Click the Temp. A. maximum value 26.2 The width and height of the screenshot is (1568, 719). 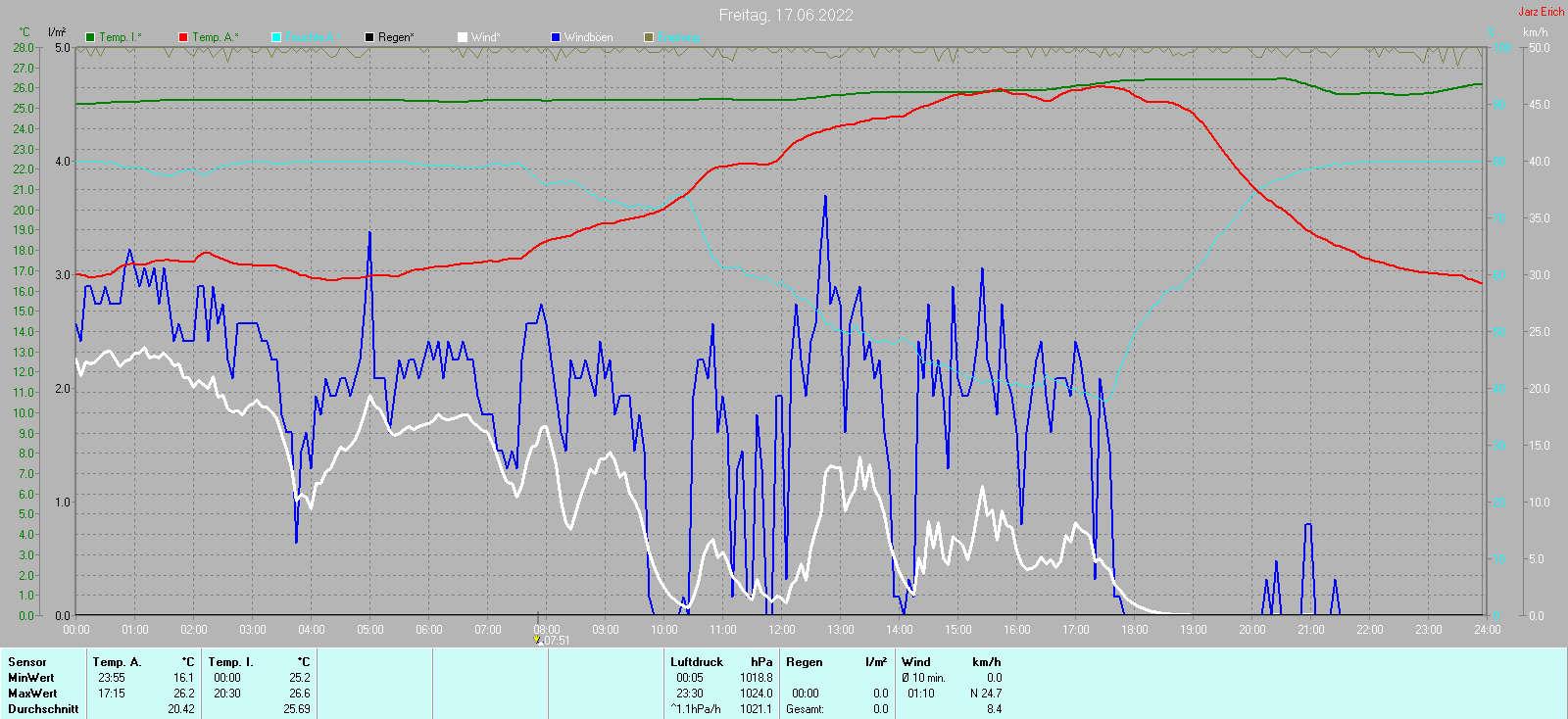coord(184,694)
